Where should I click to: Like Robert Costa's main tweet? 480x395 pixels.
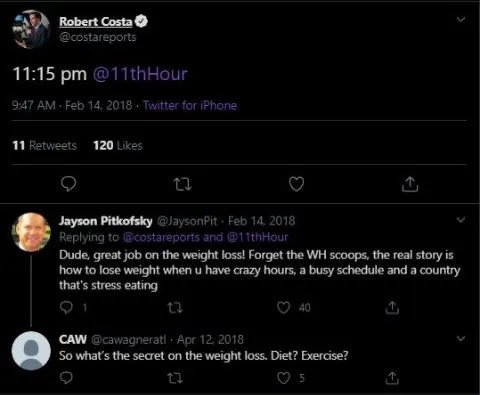point(296,184)
